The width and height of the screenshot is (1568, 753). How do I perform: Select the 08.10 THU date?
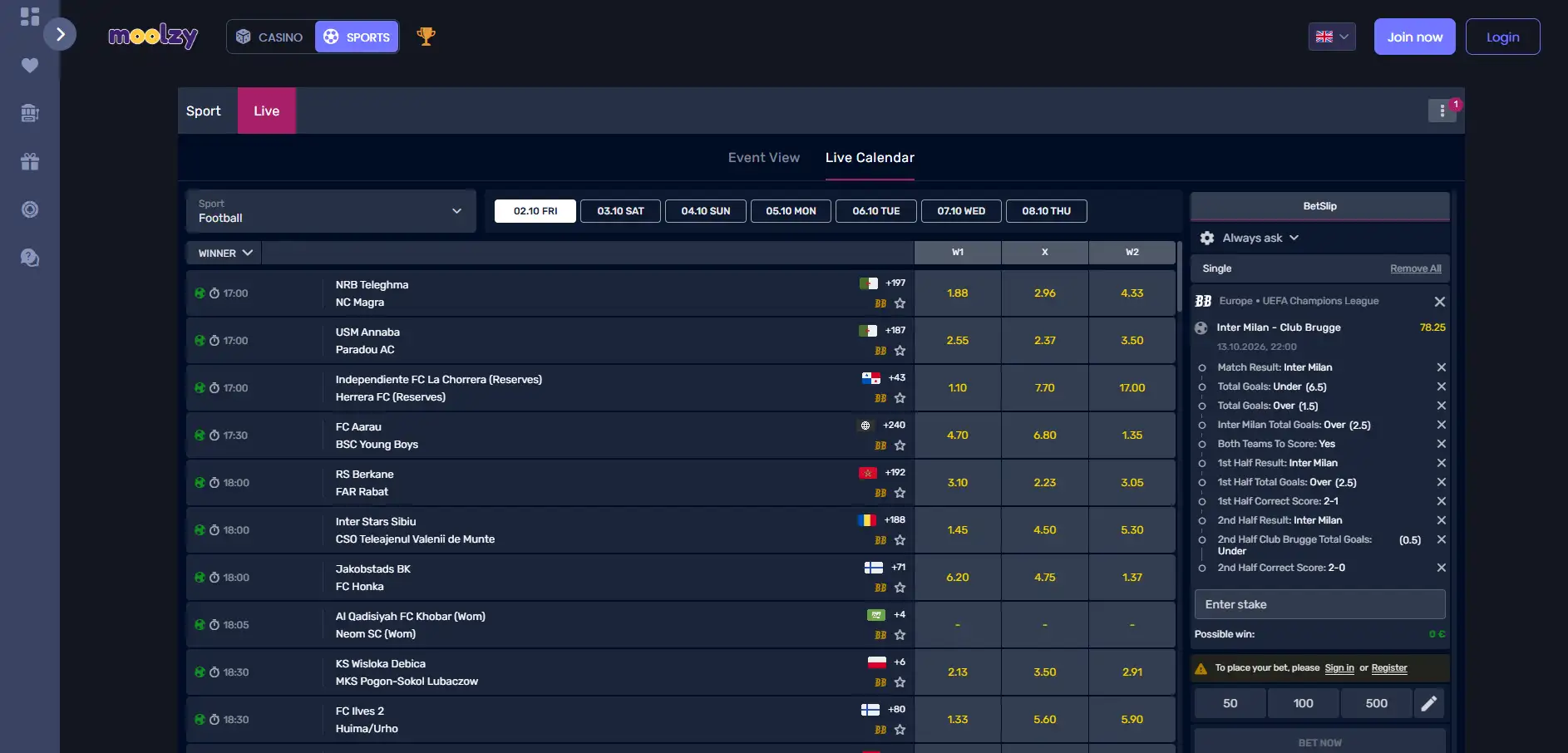tap(1046, 211)
